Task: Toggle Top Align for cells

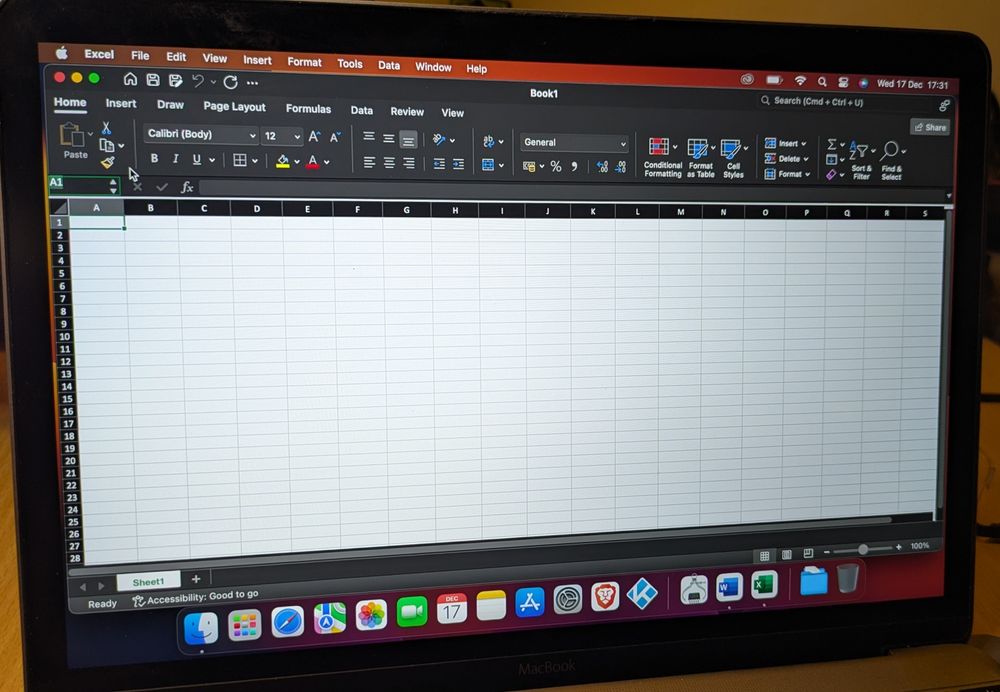Action: pyautogui.click(x=369, y=137)
